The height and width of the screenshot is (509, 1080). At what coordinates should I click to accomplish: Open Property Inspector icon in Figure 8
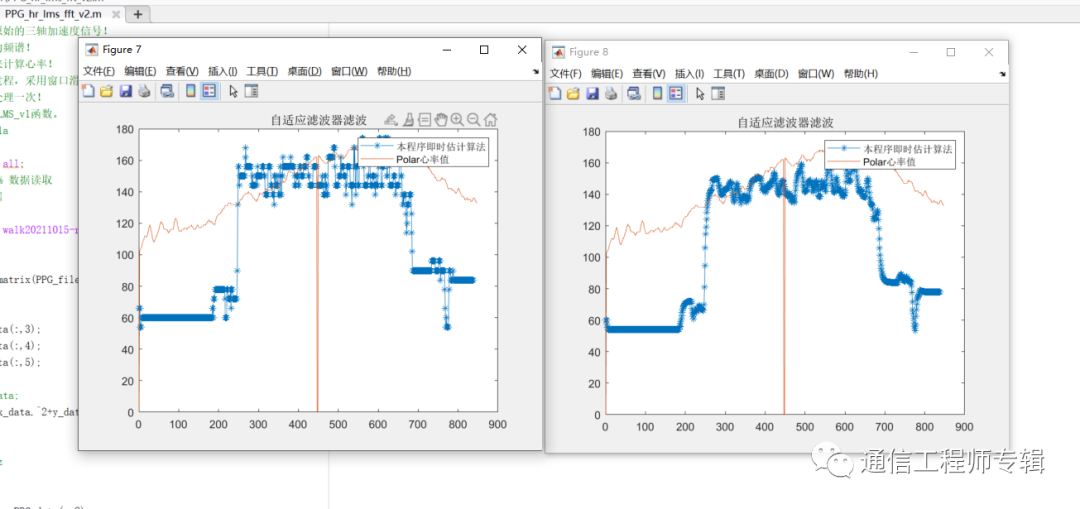click(718, 94)
